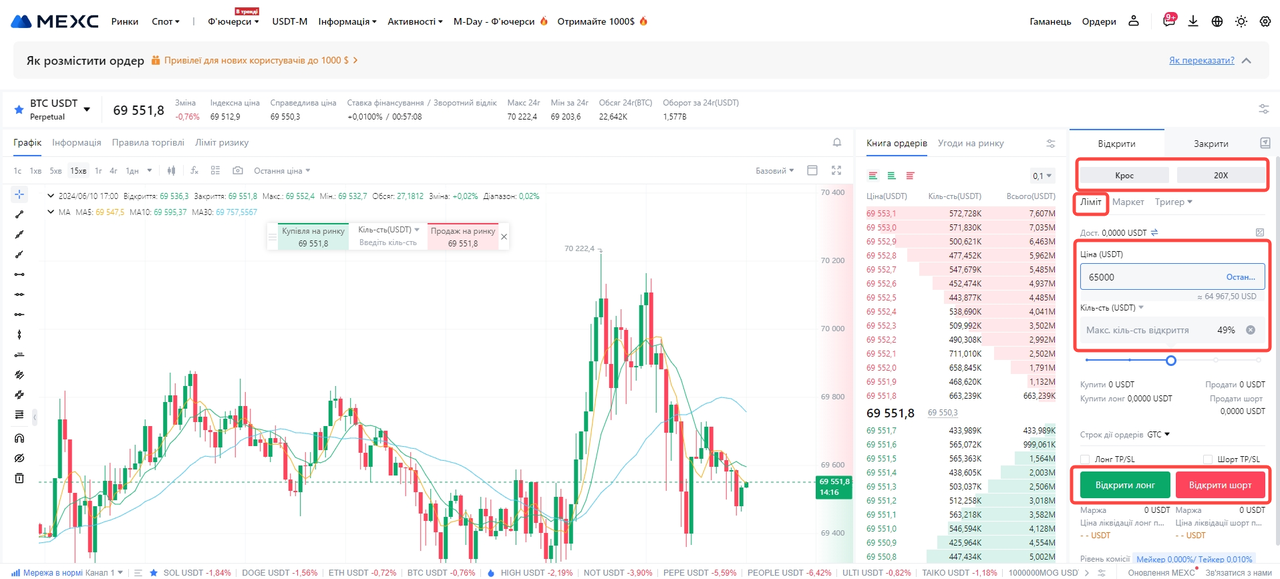1280x579 pixels.
Task: Clear the quantity field with X icon
Action: (x=1250, y=330)
